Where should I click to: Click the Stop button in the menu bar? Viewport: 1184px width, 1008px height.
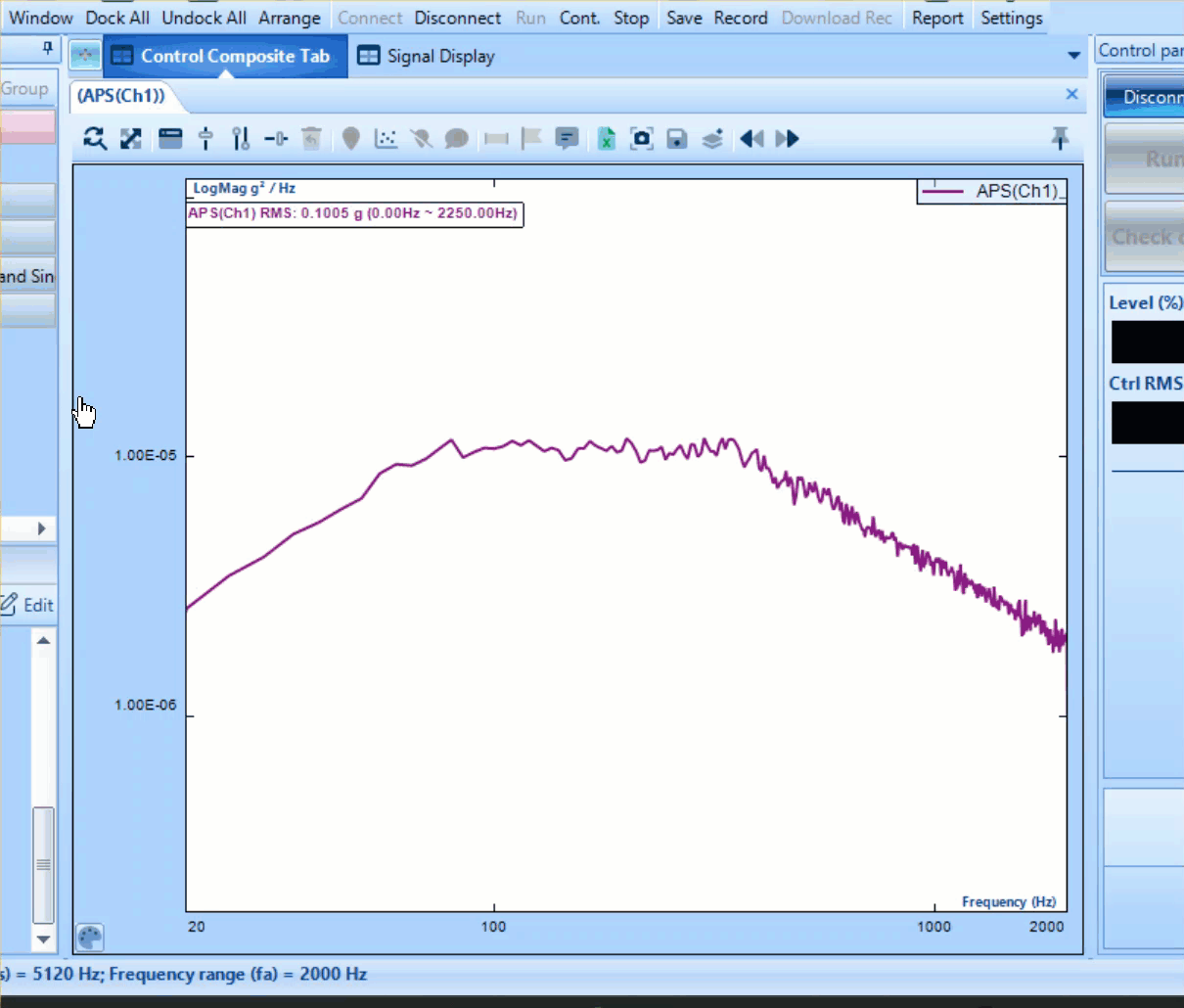point(630,18)
